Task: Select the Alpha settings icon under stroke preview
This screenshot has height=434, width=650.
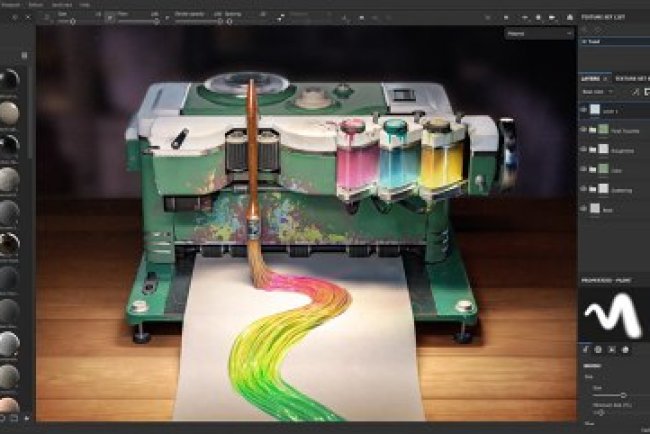Action: point(598,350)
